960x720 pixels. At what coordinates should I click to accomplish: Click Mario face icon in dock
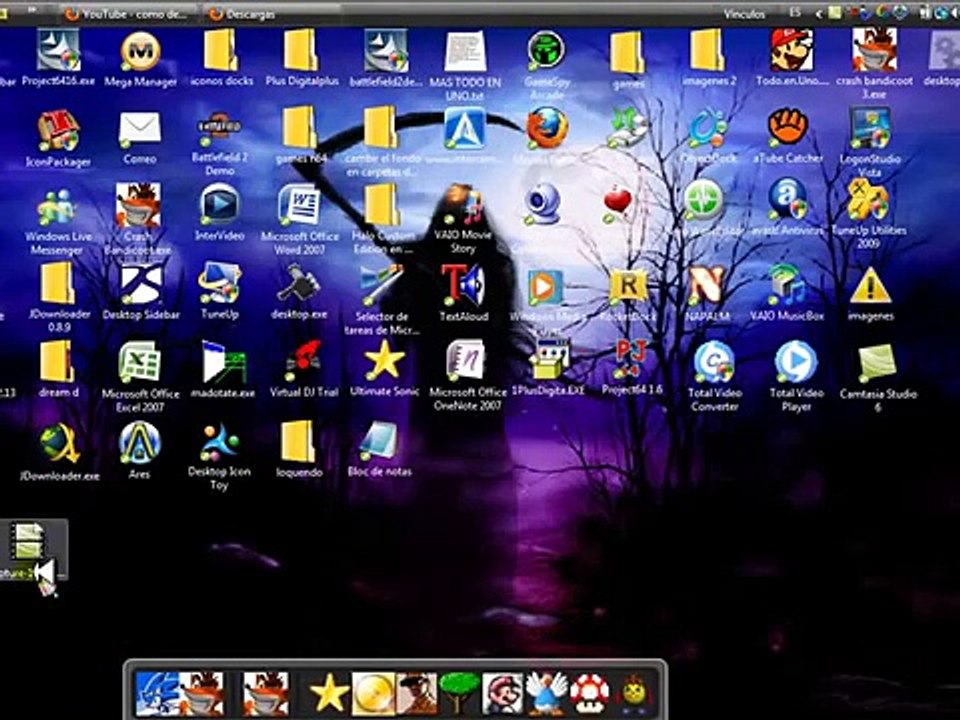click(502, 694)
